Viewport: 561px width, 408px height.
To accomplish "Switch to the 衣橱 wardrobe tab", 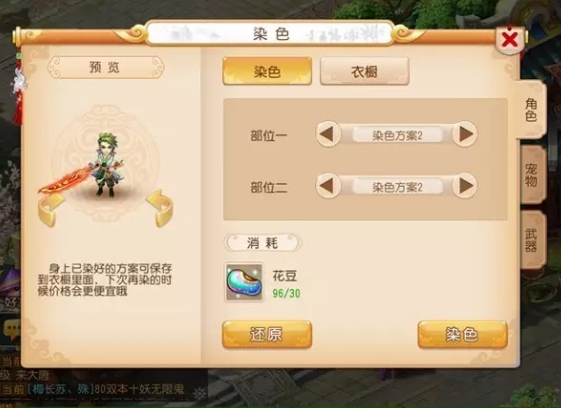I will tap(364, 71).
